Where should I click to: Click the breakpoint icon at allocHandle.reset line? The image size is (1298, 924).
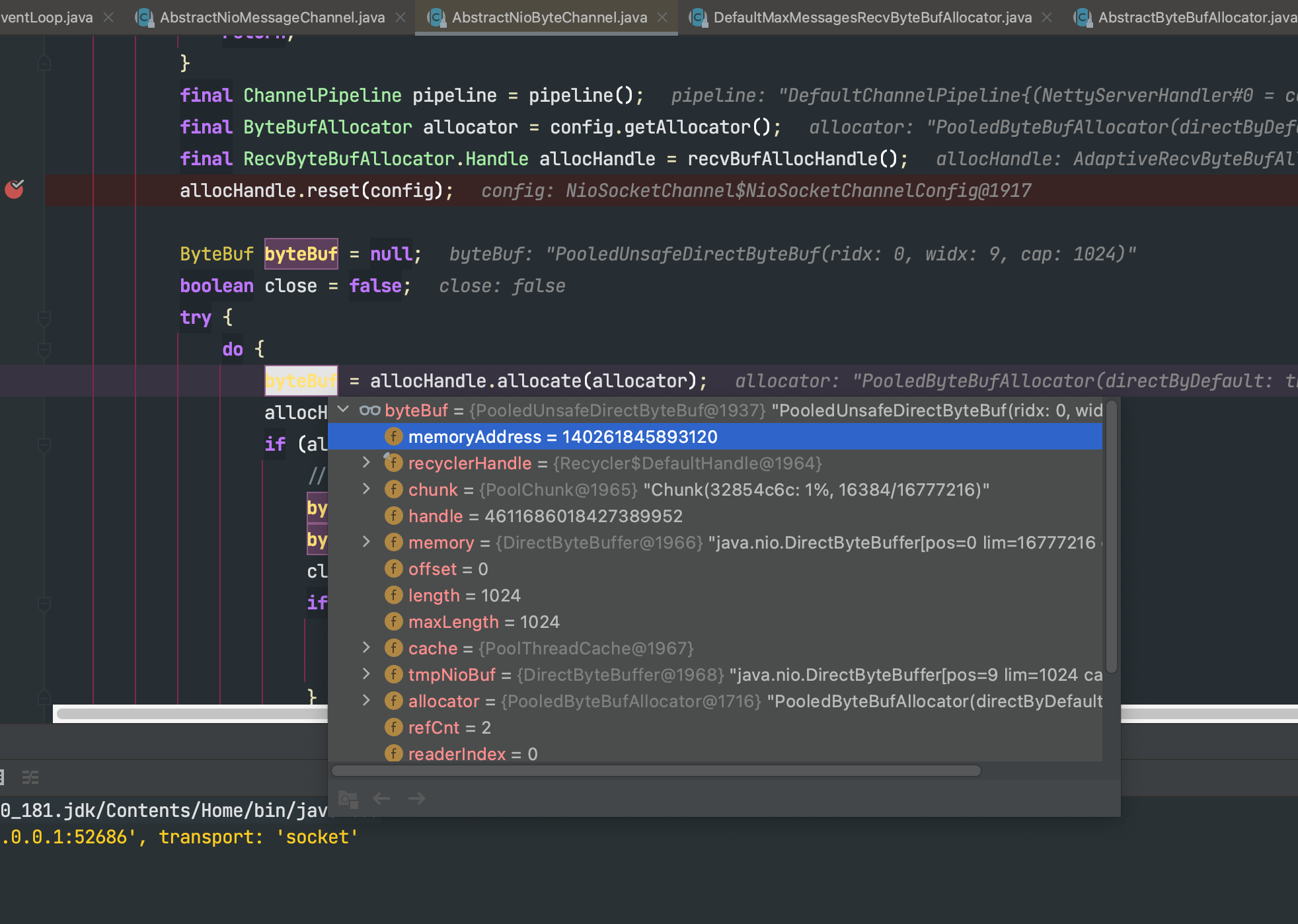coord(15,190)
